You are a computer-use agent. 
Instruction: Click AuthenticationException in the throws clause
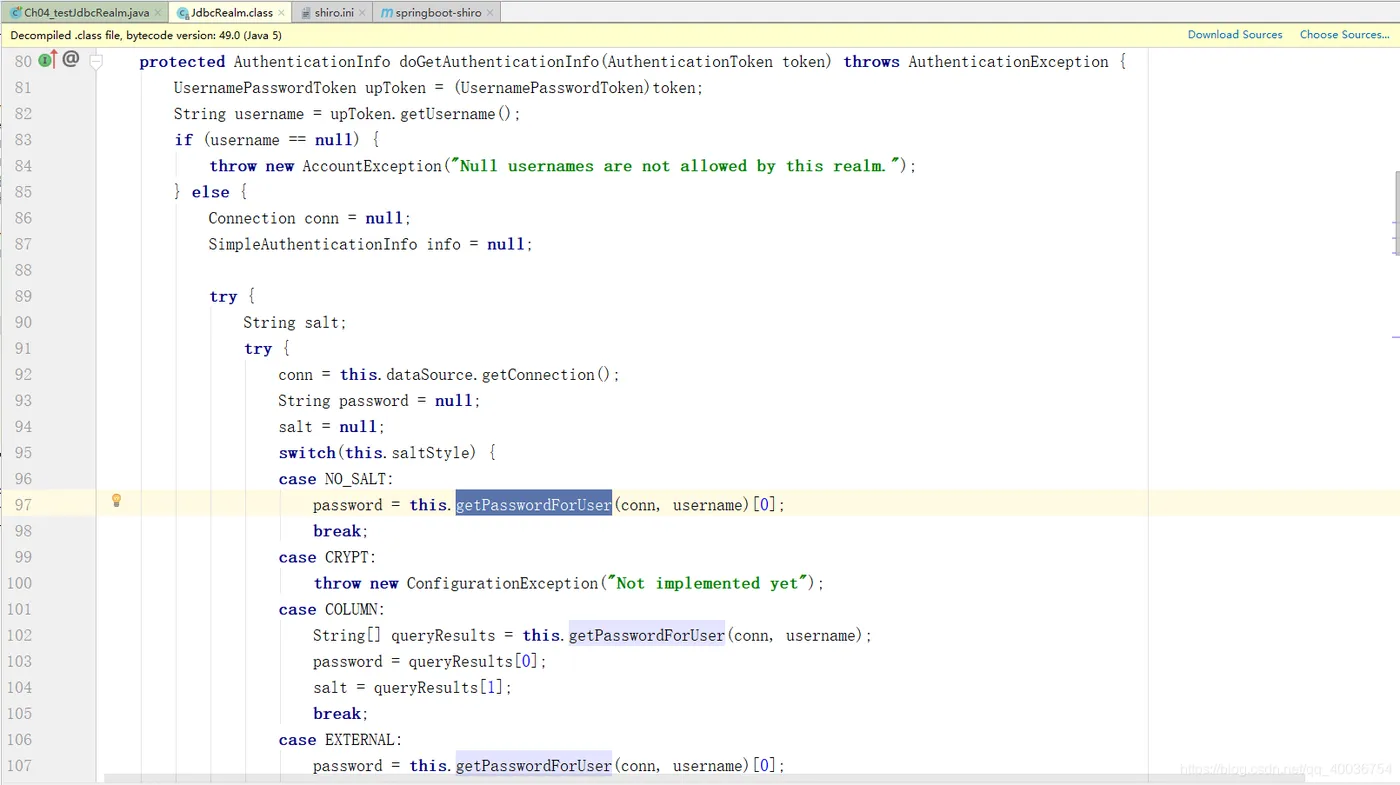tap(1008, 62)
